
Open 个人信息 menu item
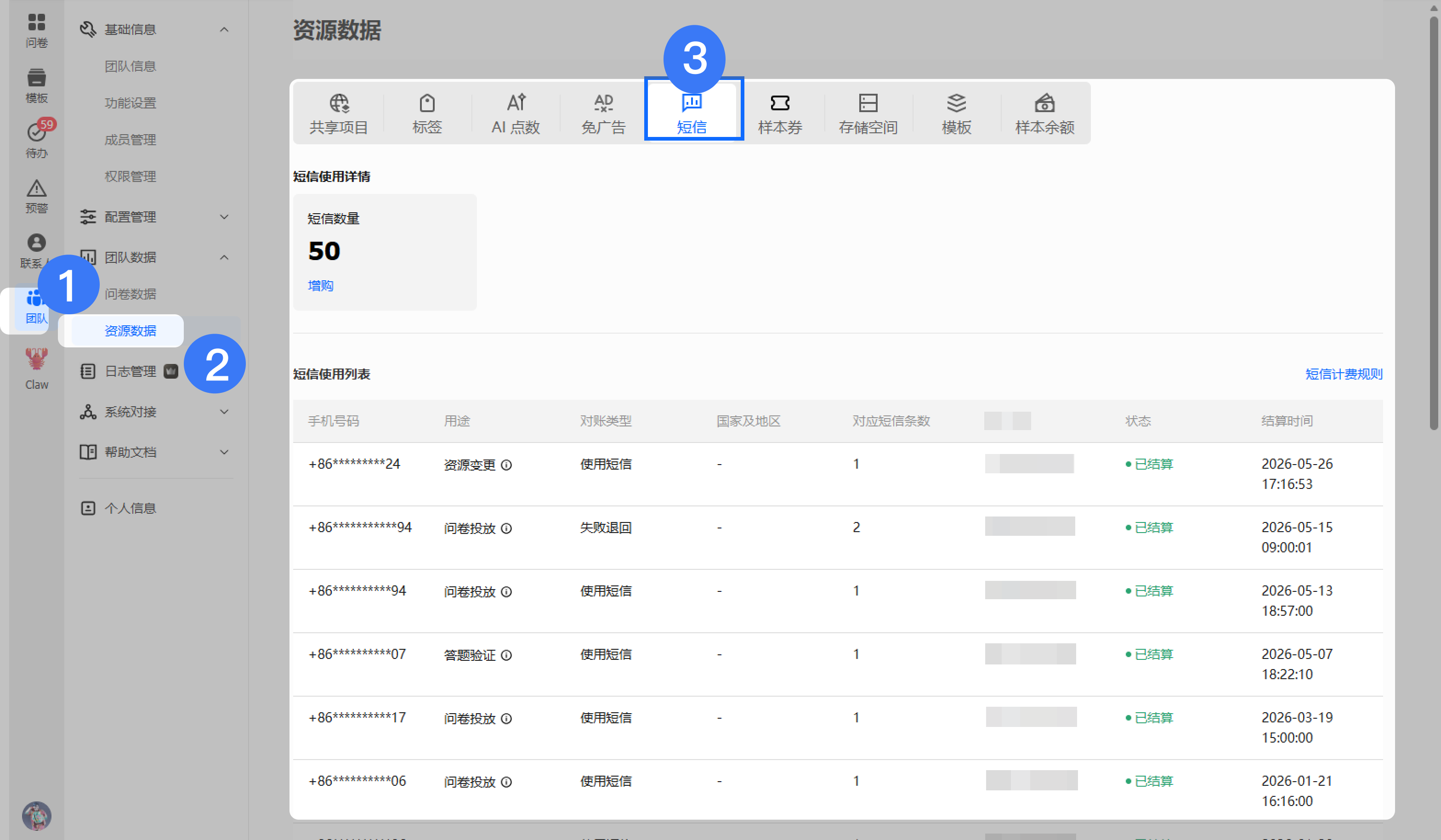point(130,508)
